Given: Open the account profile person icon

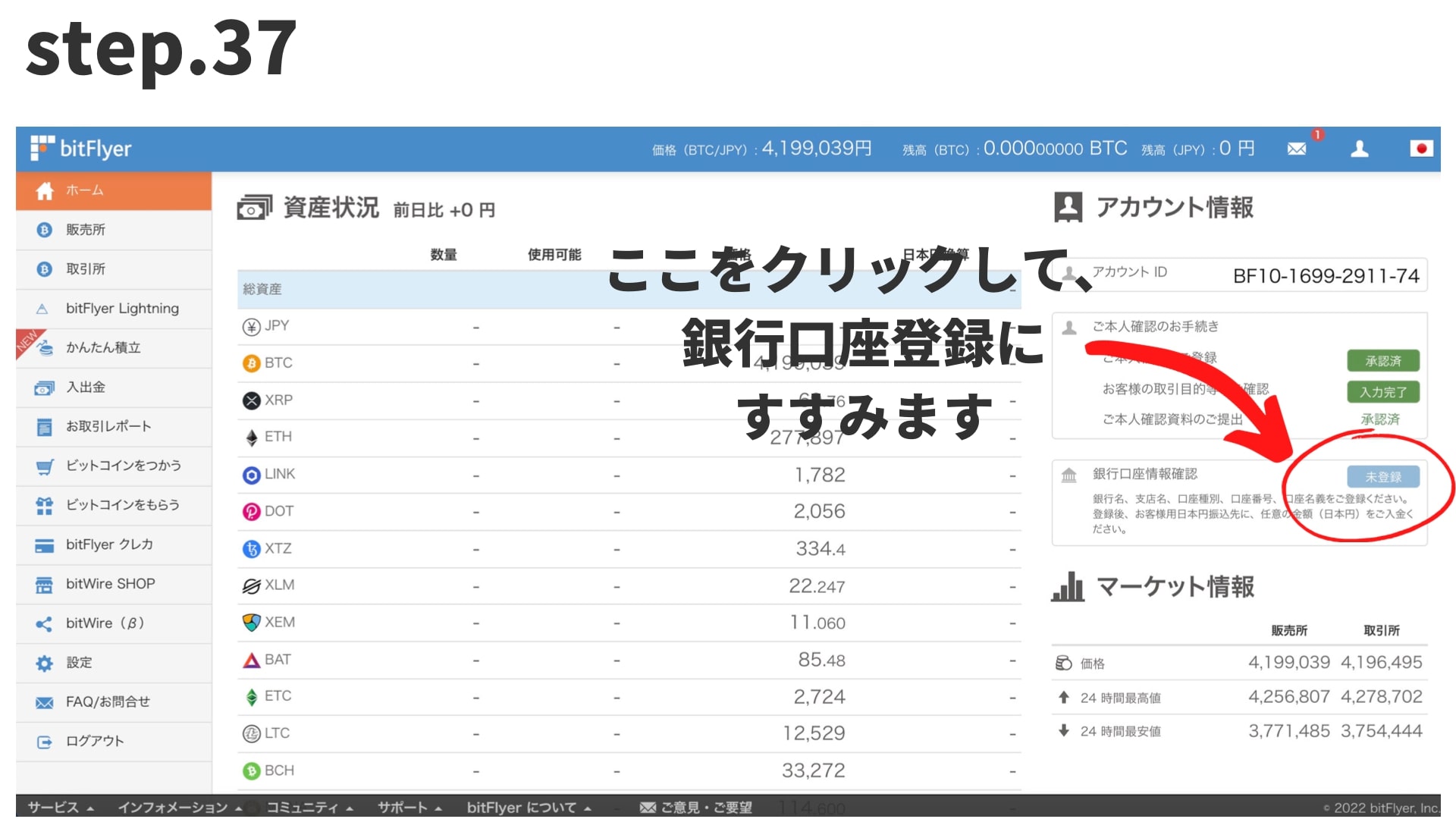Looking at the screenshot, I should pyautogui.click(x=1360, y=149).
